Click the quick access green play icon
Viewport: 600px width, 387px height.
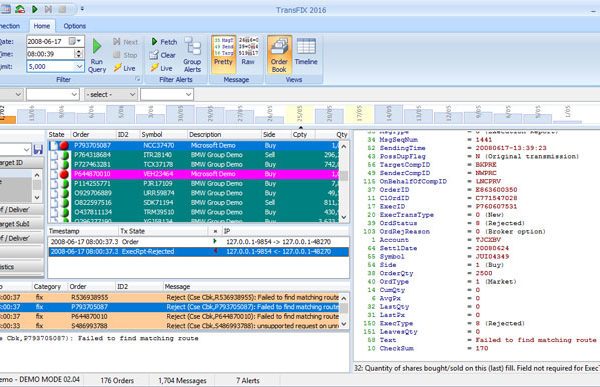click(34, 9)
